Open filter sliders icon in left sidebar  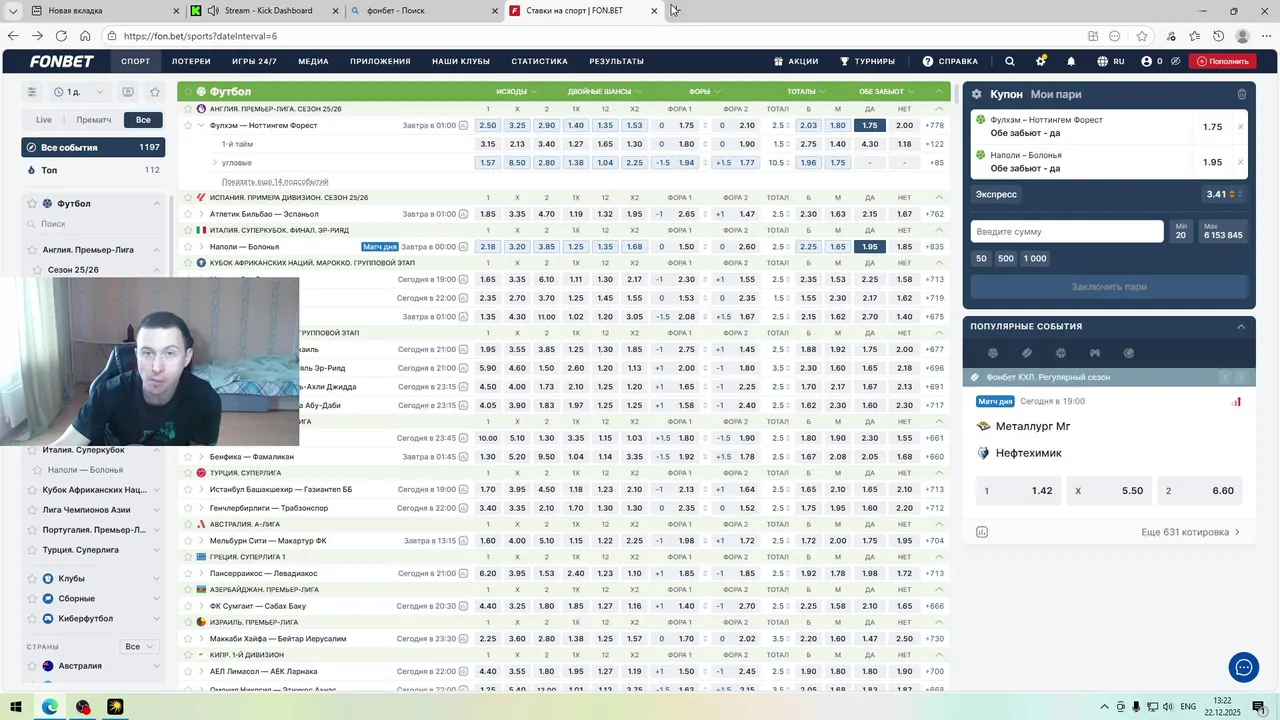32,92
